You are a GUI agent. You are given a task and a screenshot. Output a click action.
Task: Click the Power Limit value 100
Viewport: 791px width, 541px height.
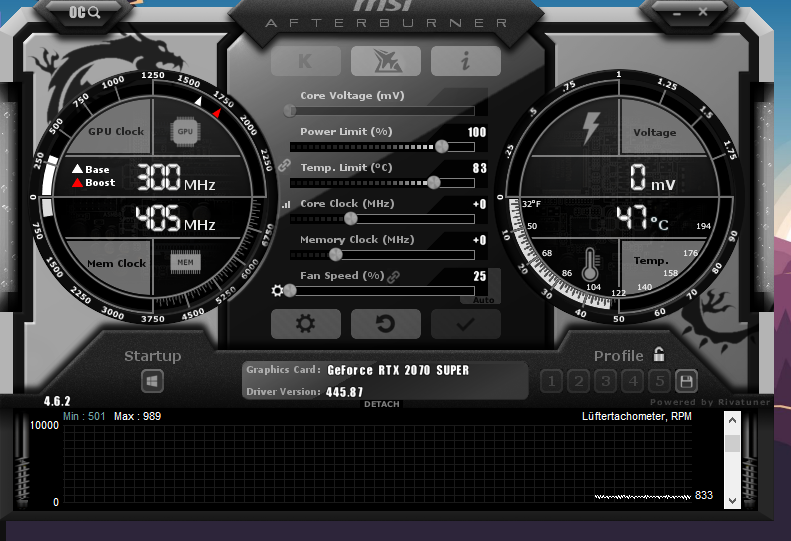477,132
